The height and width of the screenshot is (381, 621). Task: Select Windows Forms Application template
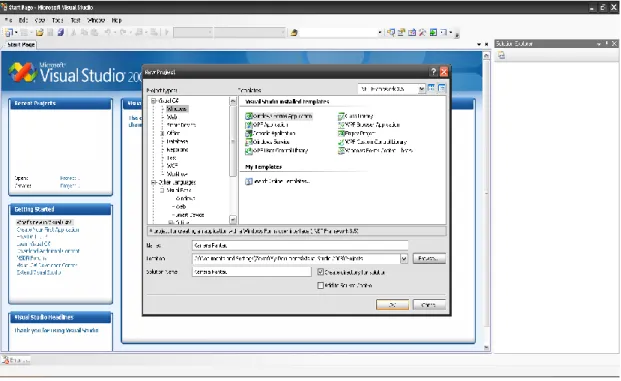(x=279, y=116)
